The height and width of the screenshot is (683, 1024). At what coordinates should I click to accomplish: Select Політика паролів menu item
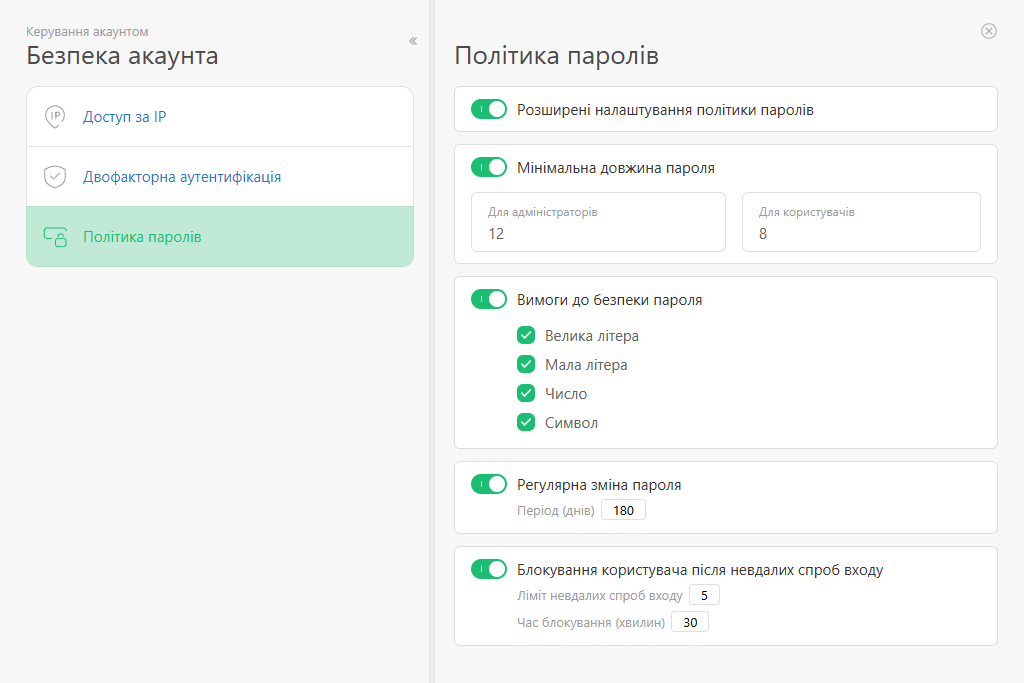tap(142, 237)
